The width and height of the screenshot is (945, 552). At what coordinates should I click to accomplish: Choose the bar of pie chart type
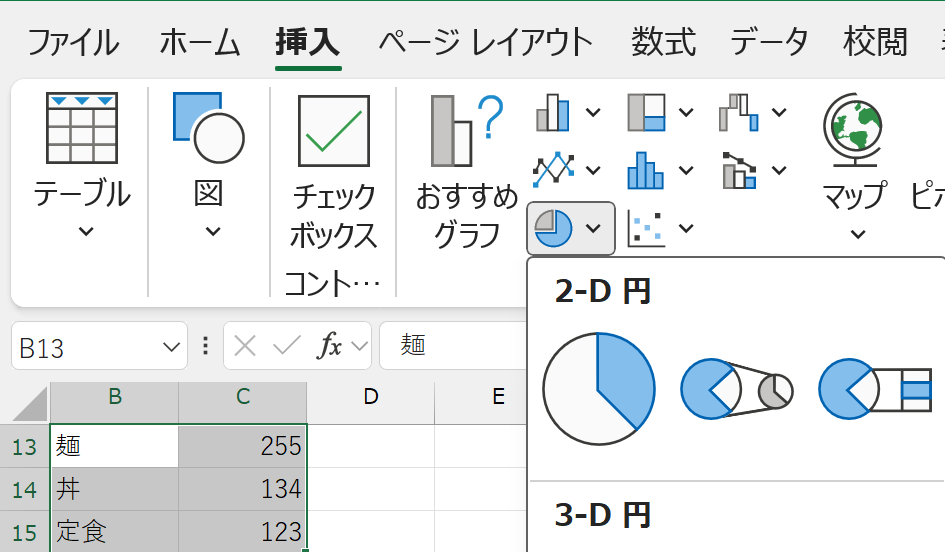[874, 388]
